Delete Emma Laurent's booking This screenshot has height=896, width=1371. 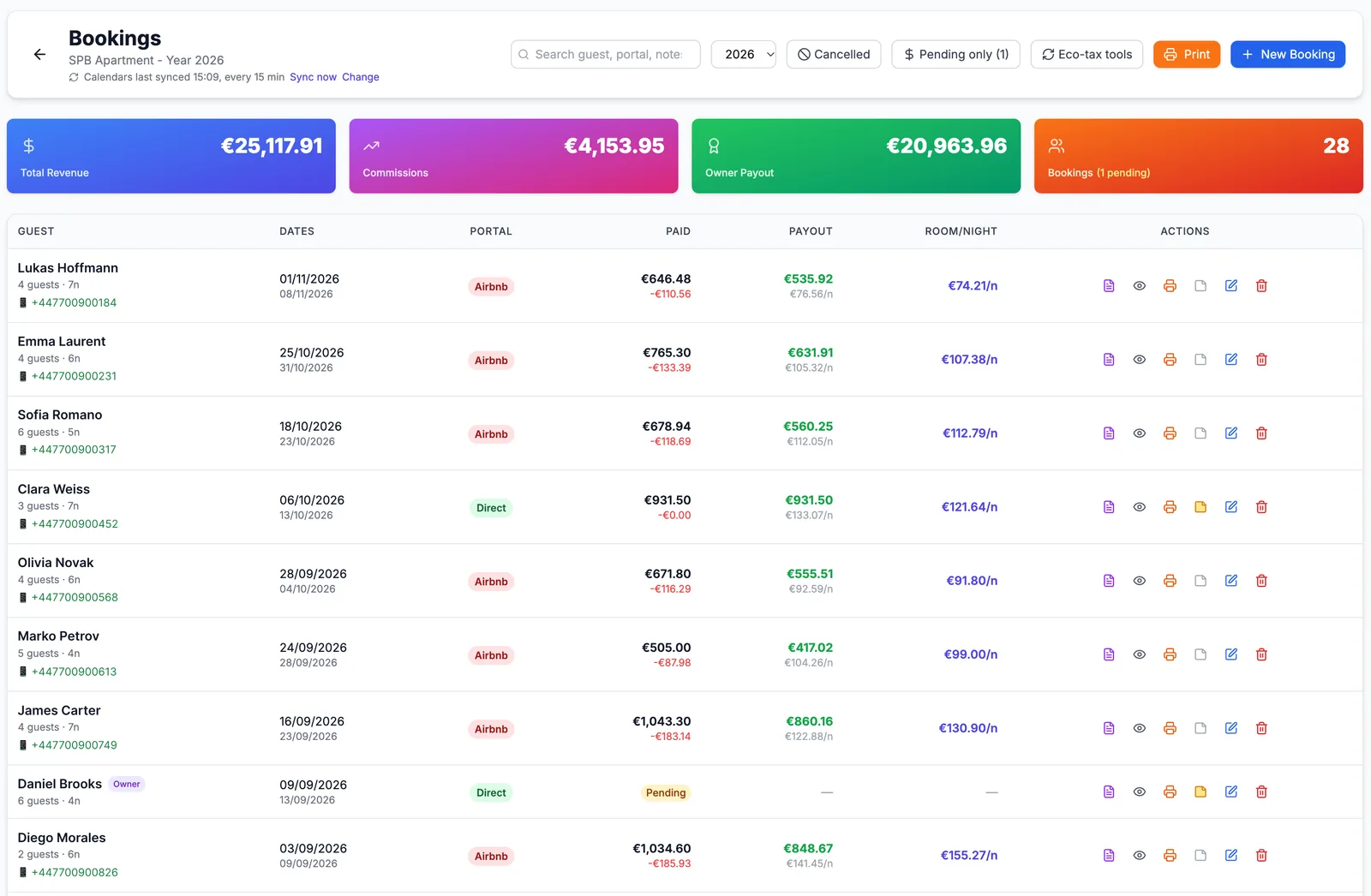1261,360
